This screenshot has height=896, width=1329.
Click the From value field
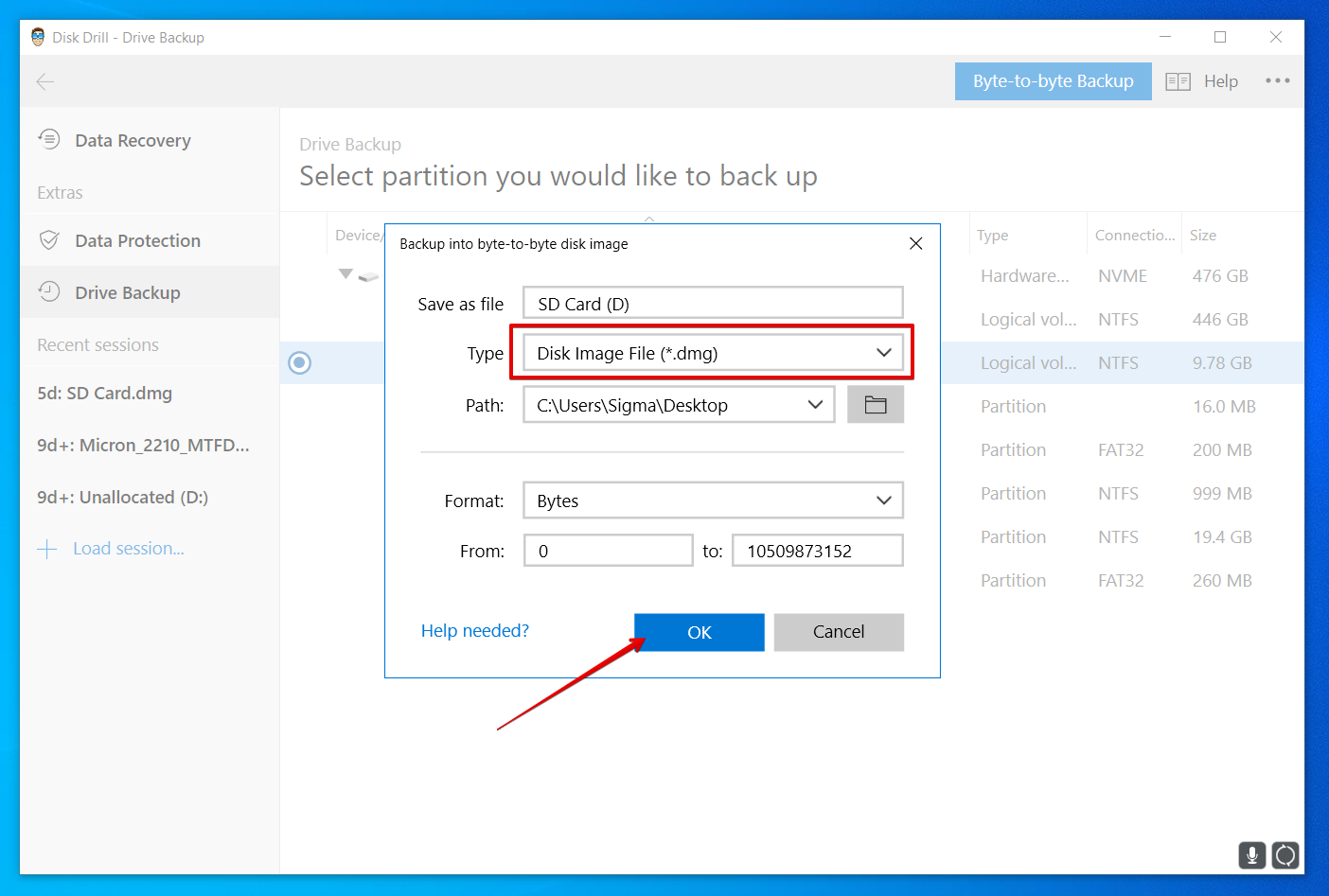[609, 551]
